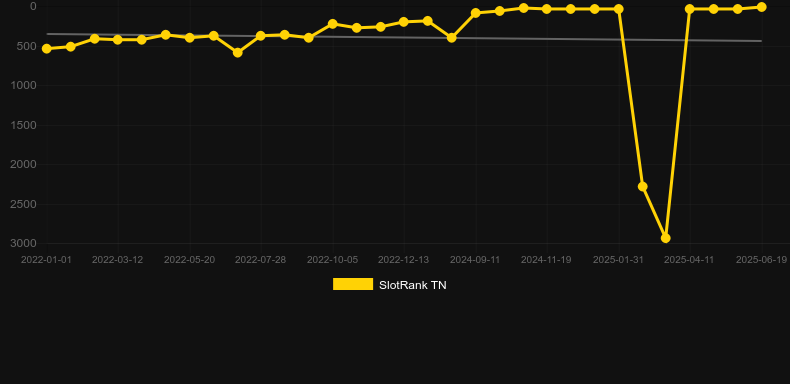Click the data point above 2025-01-31
The image size is (790, 384).
coord(618,9)
